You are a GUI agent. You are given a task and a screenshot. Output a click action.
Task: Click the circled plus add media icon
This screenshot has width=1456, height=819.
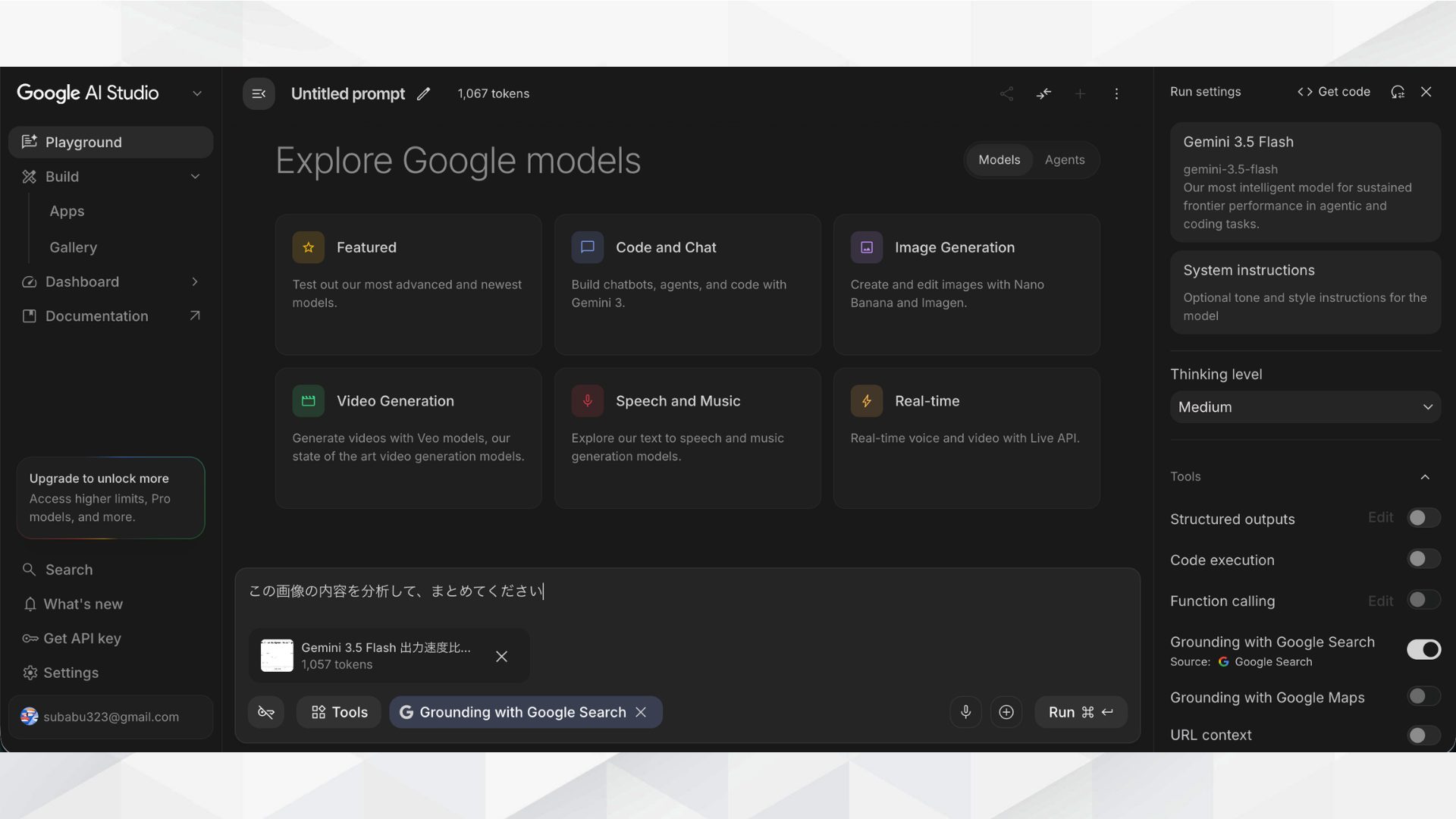pos(1006,712)
